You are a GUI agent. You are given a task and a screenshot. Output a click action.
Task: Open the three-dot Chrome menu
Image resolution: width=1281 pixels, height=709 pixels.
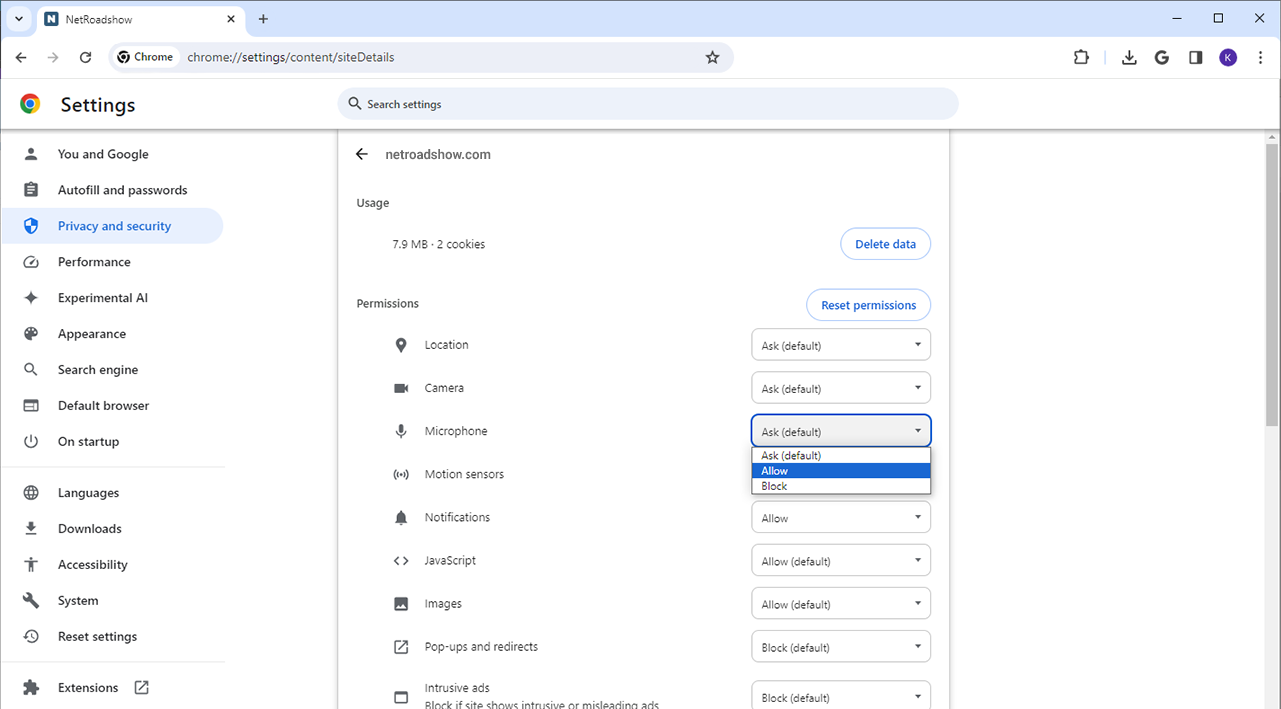1260,57
